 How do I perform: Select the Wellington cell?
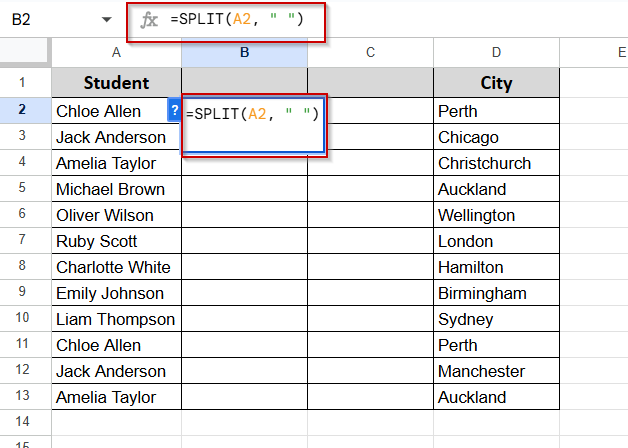pyautogui.click(x=496, y=215)
